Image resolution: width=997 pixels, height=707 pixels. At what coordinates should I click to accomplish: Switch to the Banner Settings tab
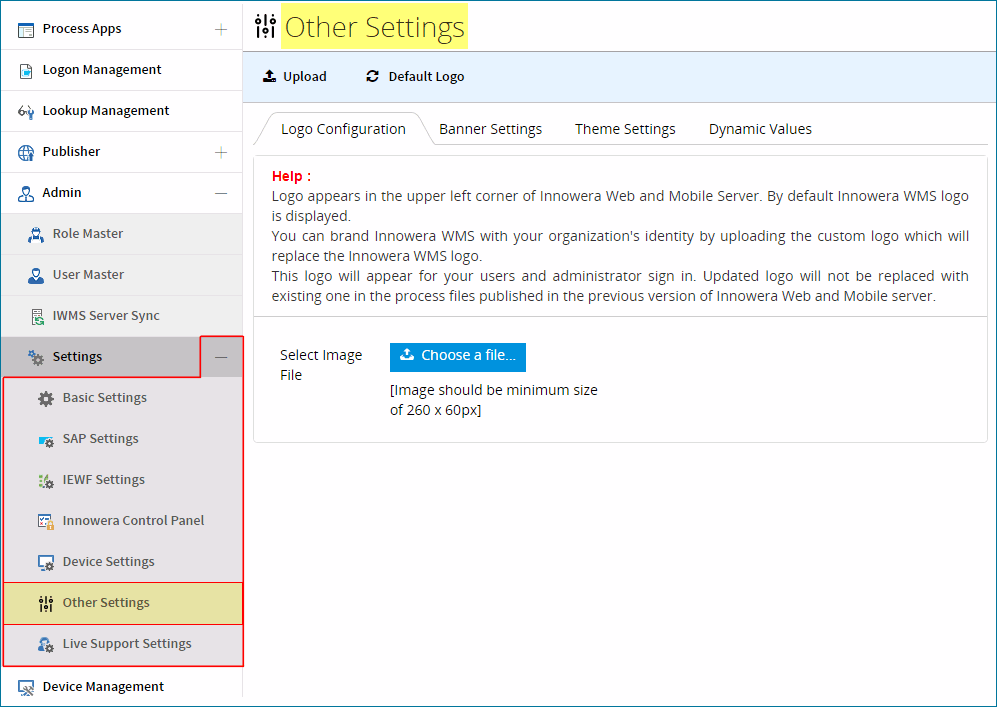click(x=490, y=129)
